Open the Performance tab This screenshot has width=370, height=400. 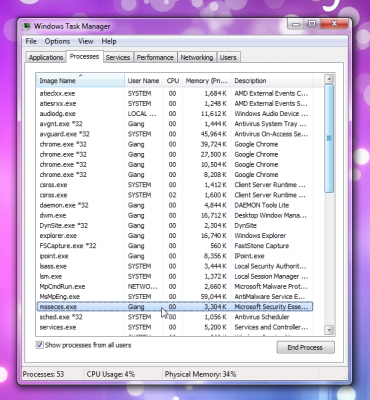click(155, 57)
